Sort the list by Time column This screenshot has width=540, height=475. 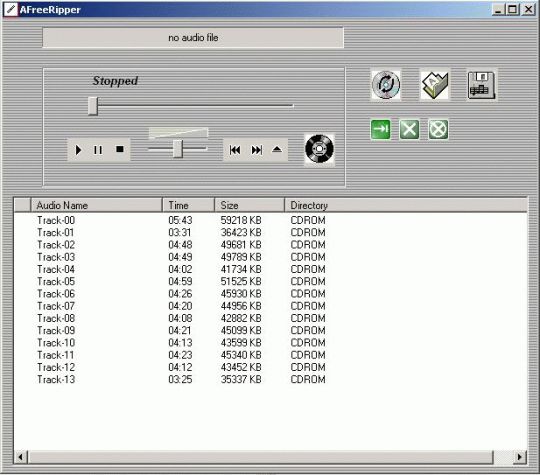tap(188, 205)
